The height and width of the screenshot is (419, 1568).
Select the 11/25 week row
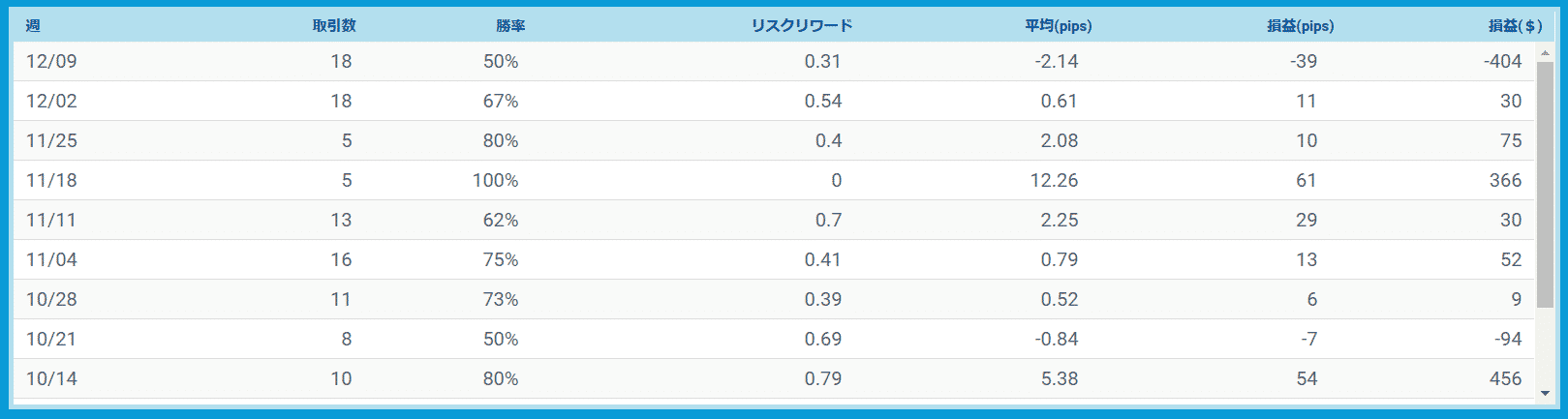[x=774, y=140]
